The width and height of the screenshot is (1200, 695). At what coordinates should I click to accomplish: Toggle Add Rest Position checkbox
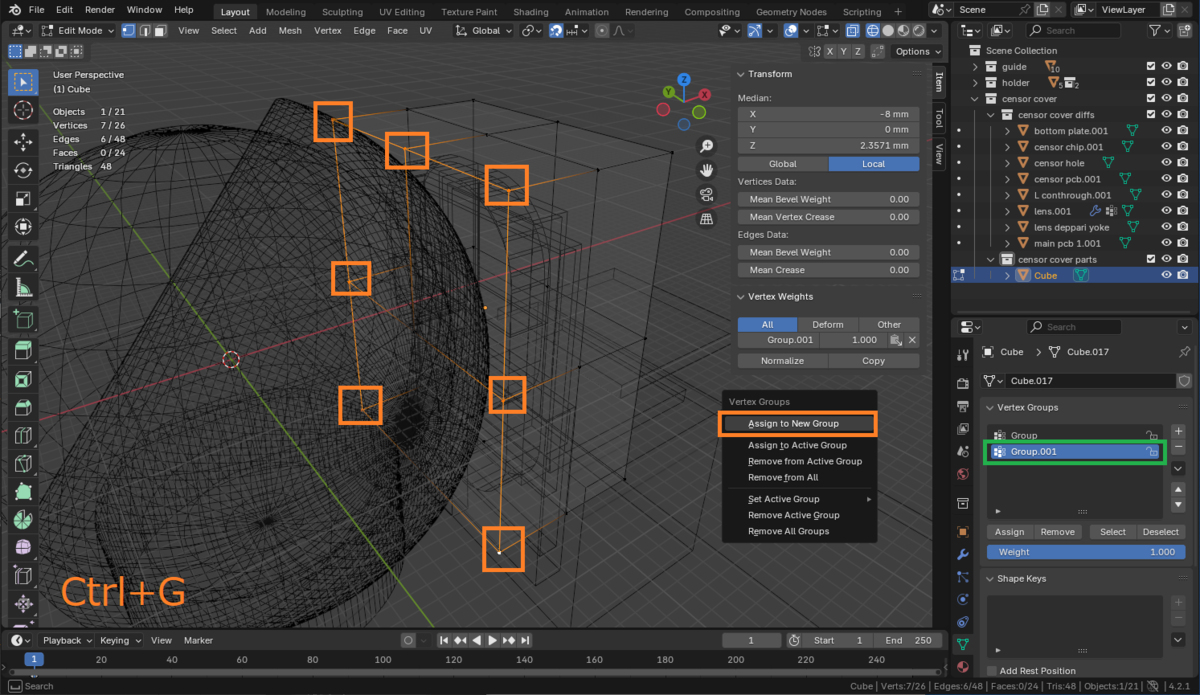[991, 671]
